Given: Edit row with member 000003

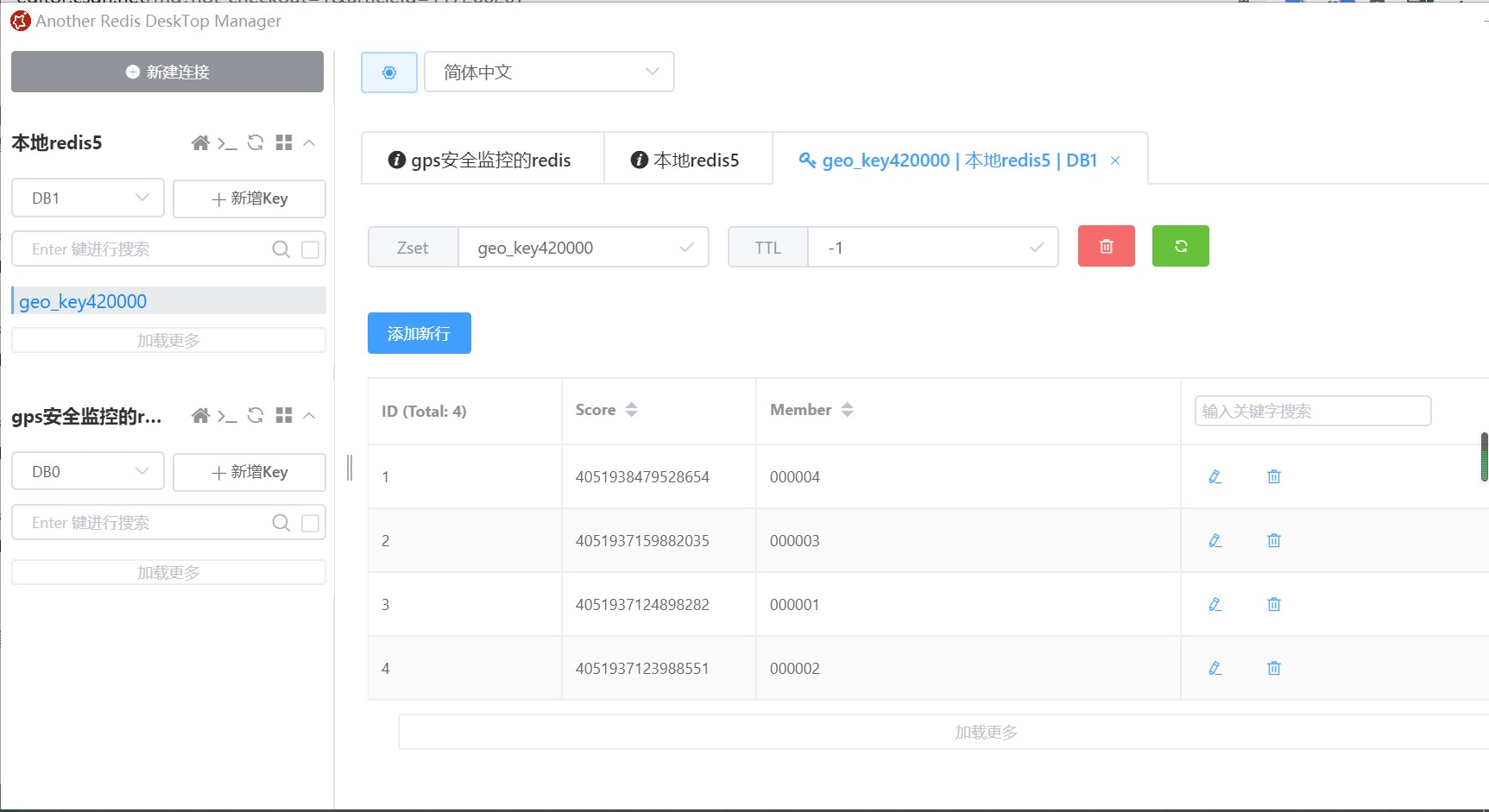Looking at the screenshot, I should point(1215,540).
